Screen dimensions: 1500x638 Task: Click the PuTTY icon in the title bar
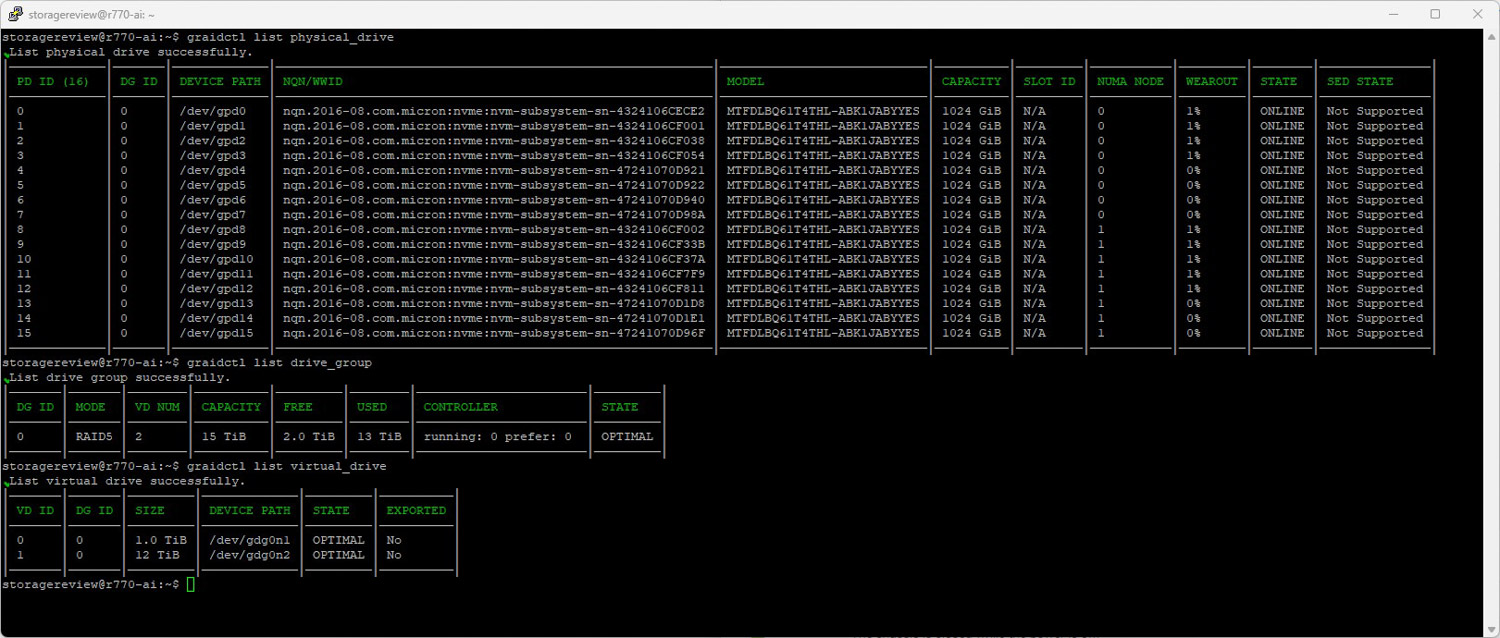[x=15, y=14]
